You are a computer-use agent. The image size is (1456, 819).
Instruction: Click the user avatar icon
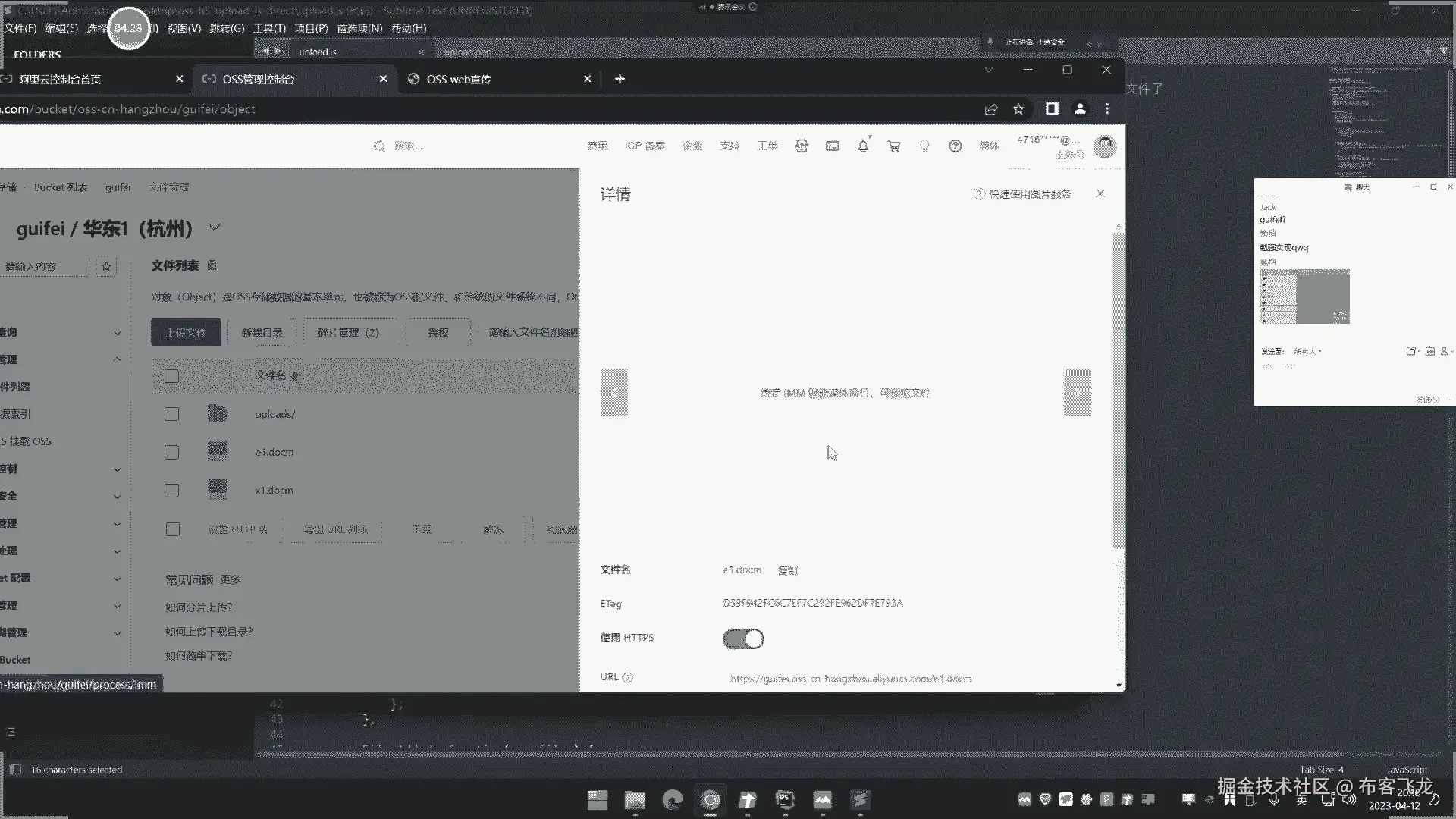[1105, 145]
